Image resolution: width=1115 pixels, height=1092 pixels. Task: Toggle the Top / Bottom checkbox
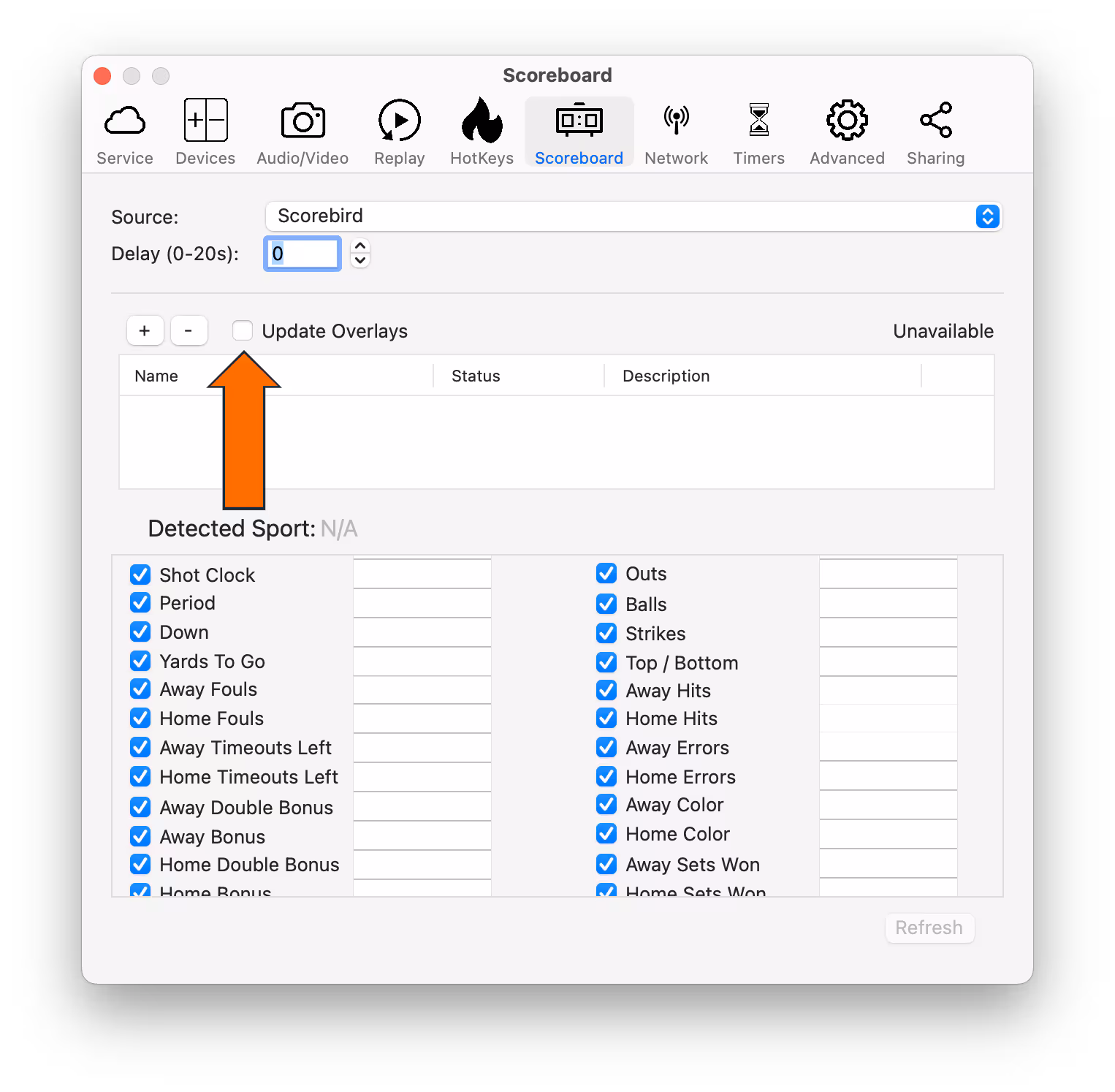click(x=606, y=662)
